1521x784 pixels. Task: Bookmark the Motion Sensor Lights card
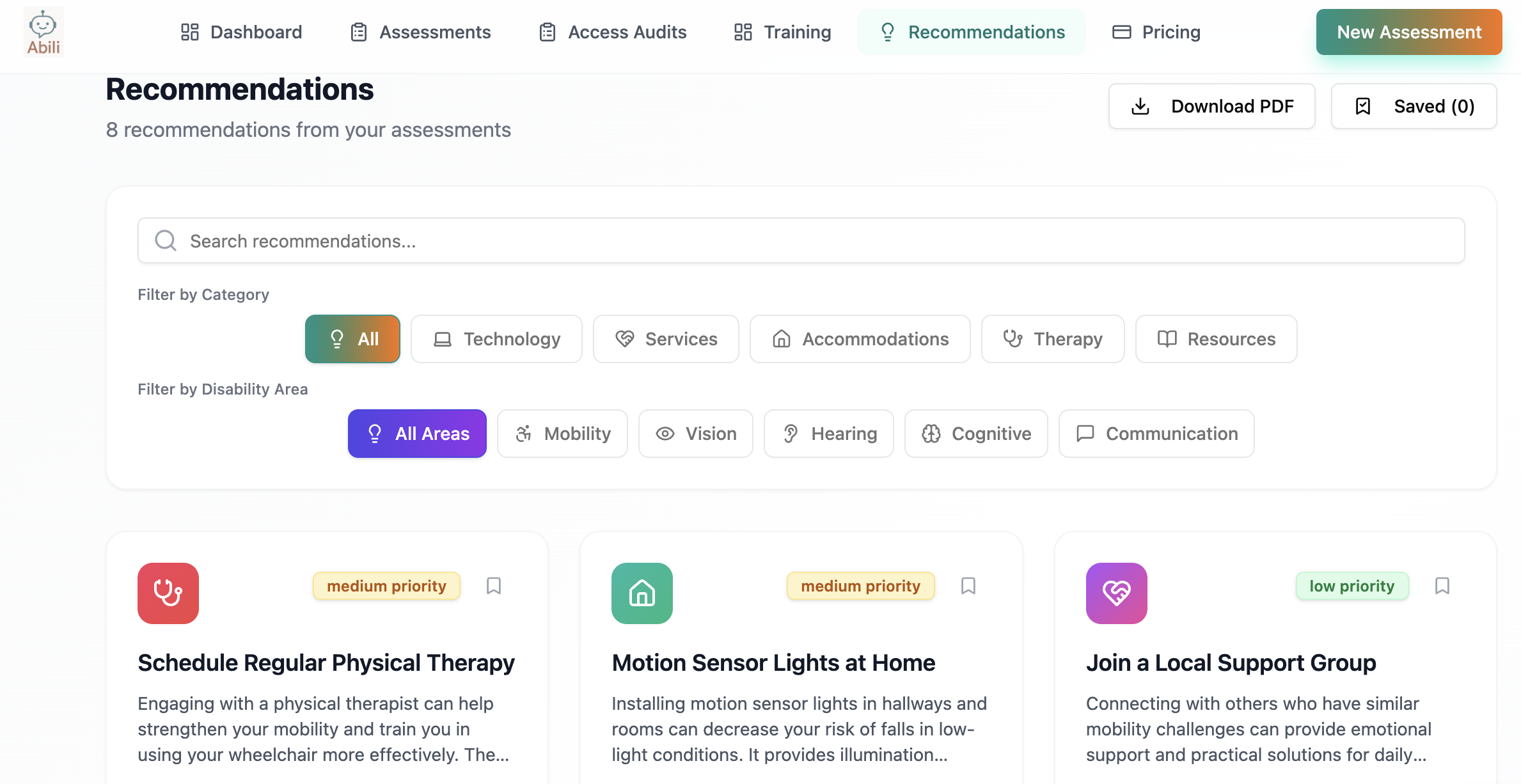click(x=968, y=586)
